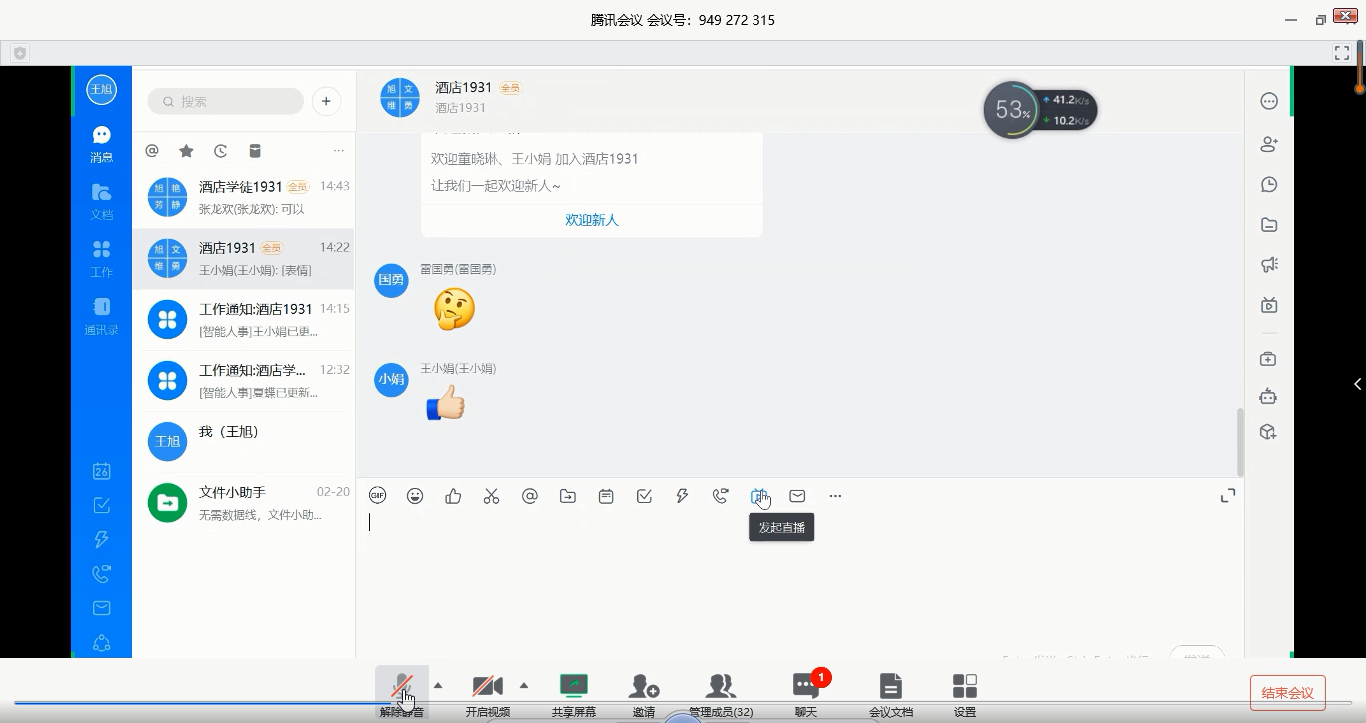Click the End Meeting button

tap(1287, 693)
